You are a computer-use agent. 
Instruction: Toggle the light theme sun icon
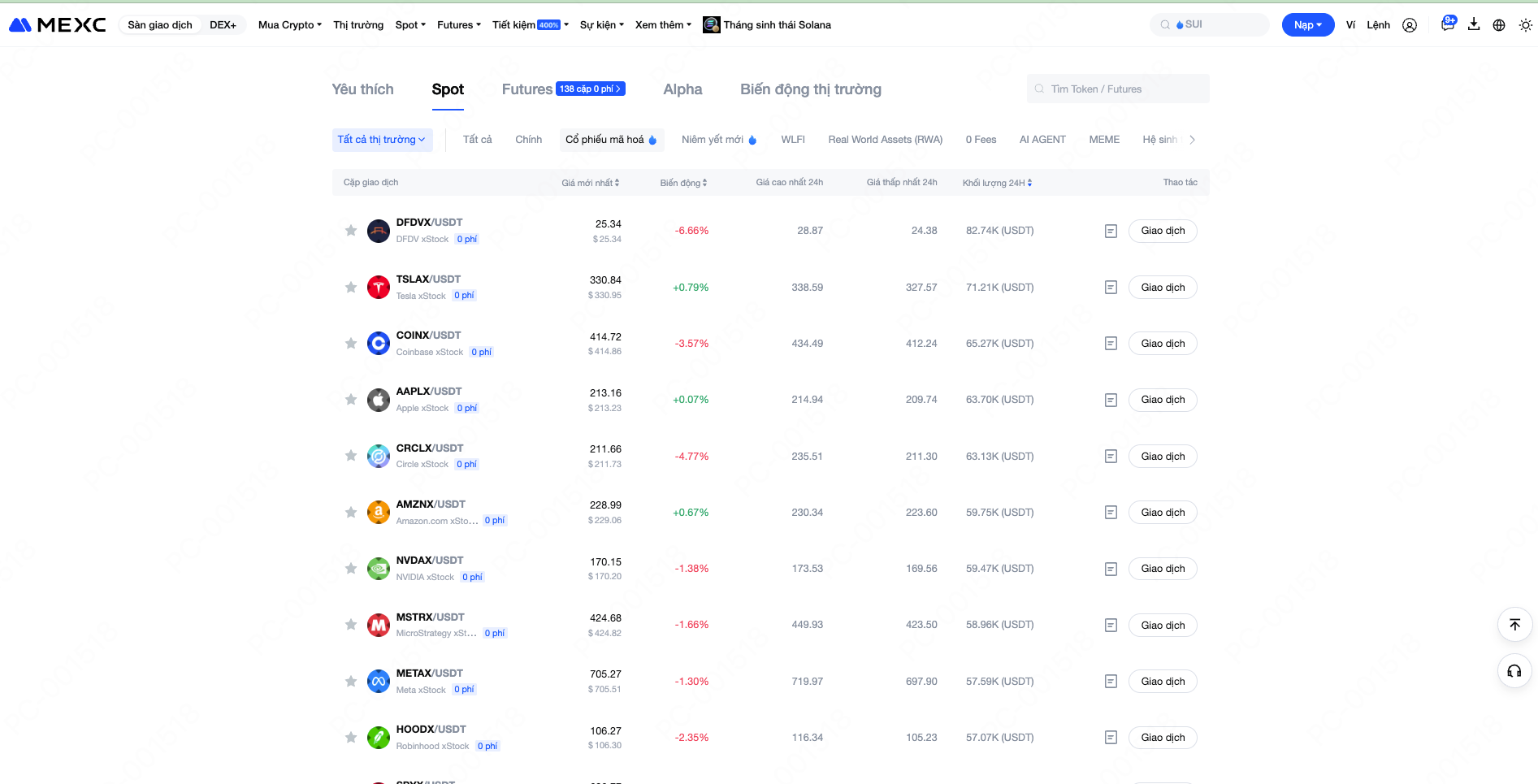coord(1525,25)
